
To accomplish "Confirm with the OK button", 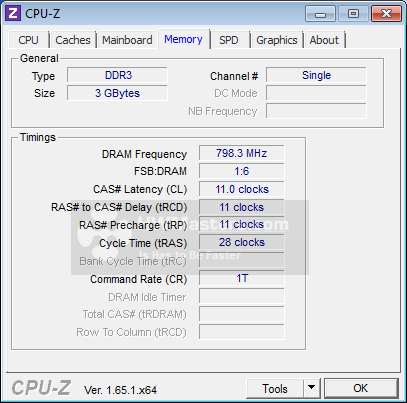I will [361, 388].
